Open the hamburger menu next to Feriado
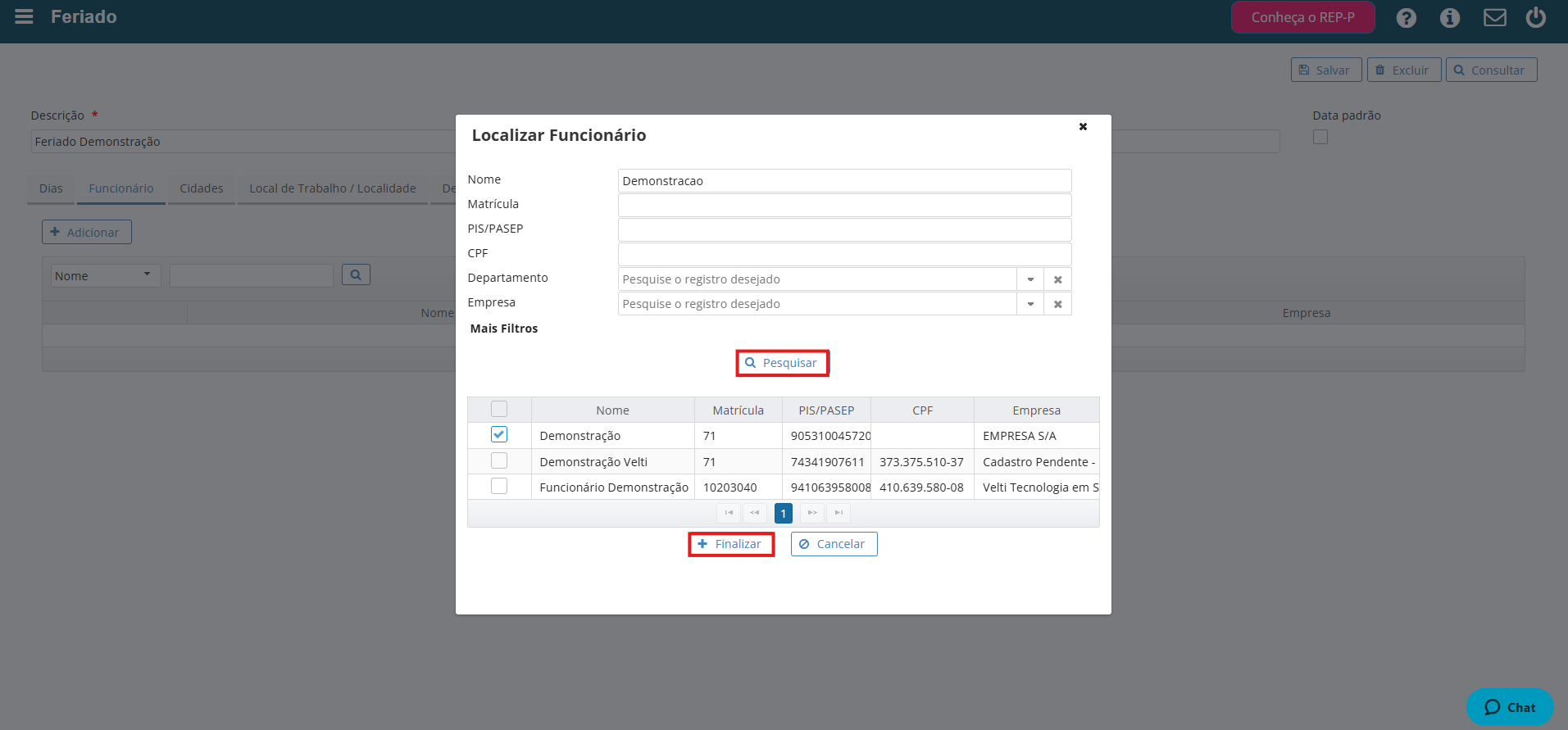 24,16
